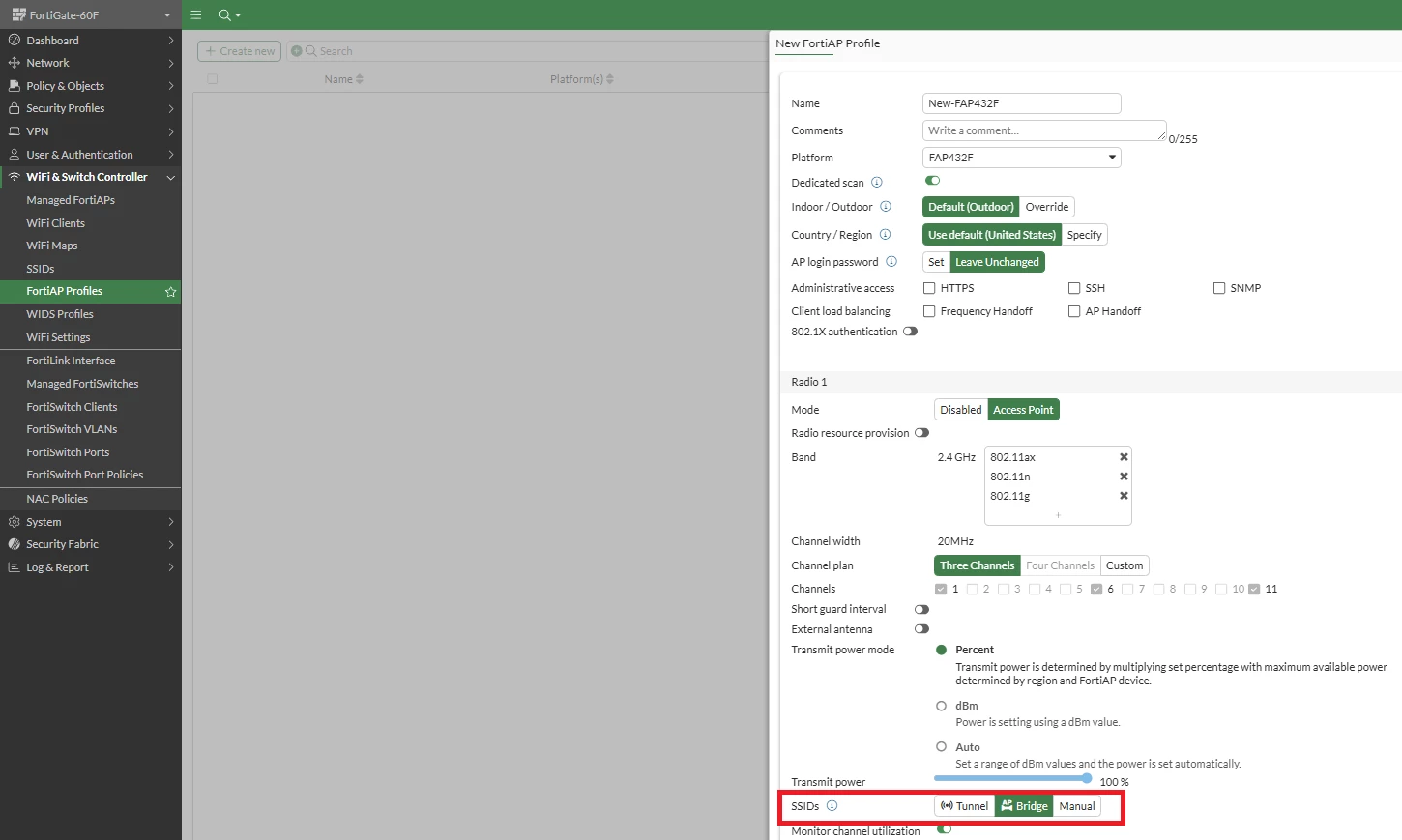Click the hamburger menu icon in top bar
The height and width of the screenshot is (840, 1402).
coord(196,14)
